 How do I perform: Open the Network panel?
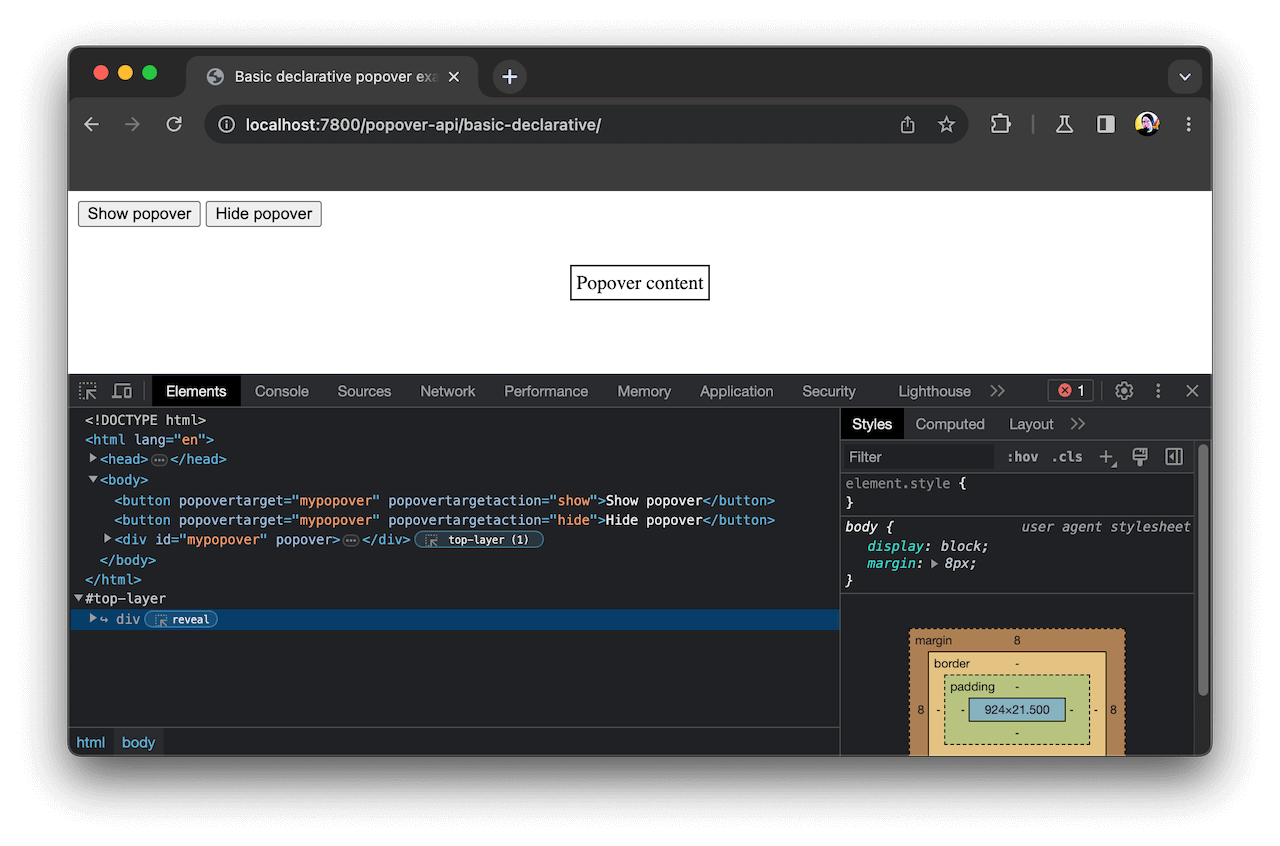tap(447, 391)
